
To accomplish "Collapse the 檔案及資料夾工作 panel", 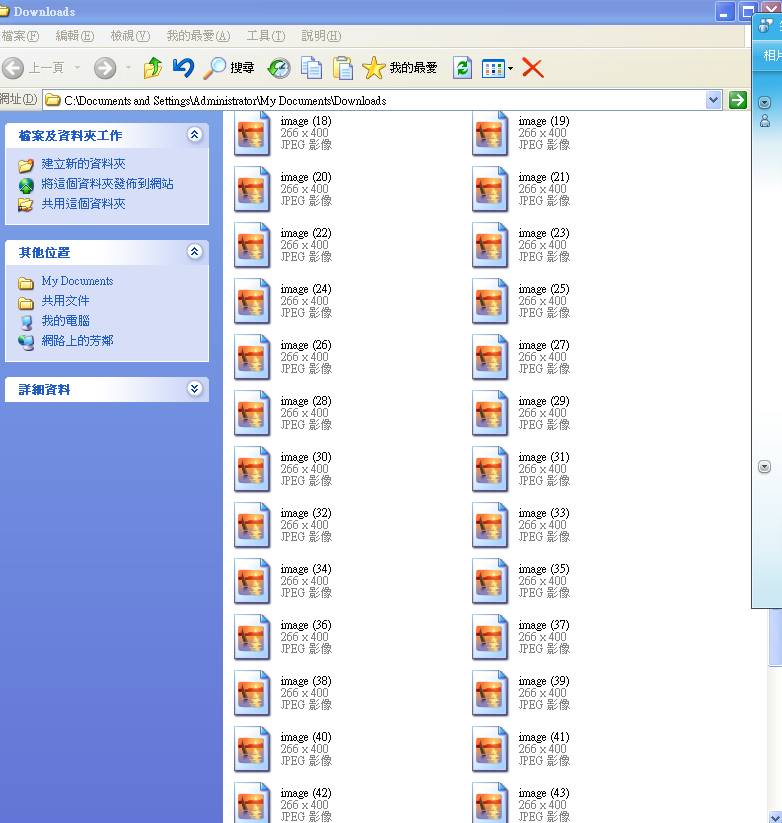I will coord(195,135).
